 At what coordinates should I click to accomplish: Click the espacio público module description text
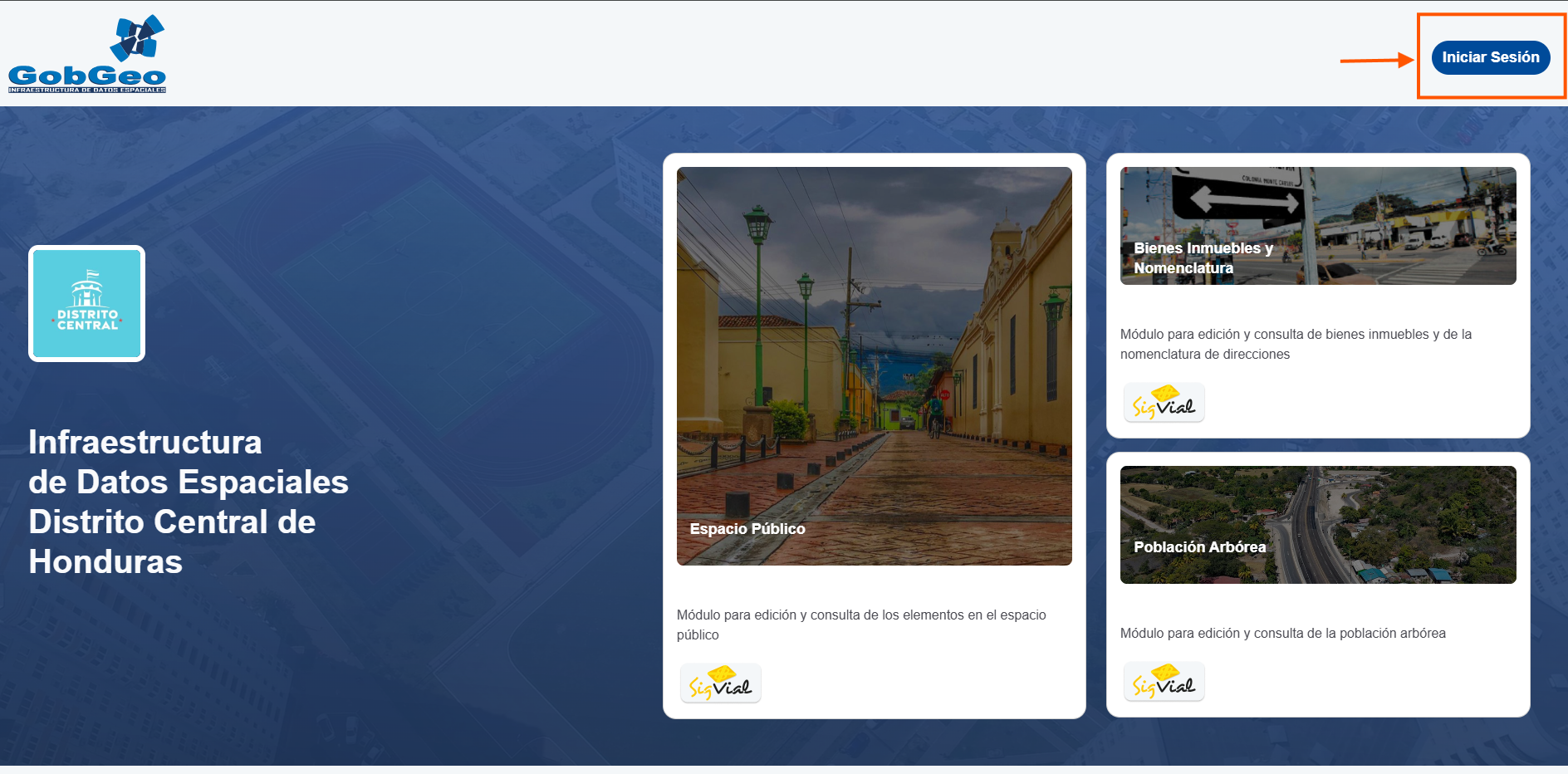pyautogui.click(x=860, y=625)
